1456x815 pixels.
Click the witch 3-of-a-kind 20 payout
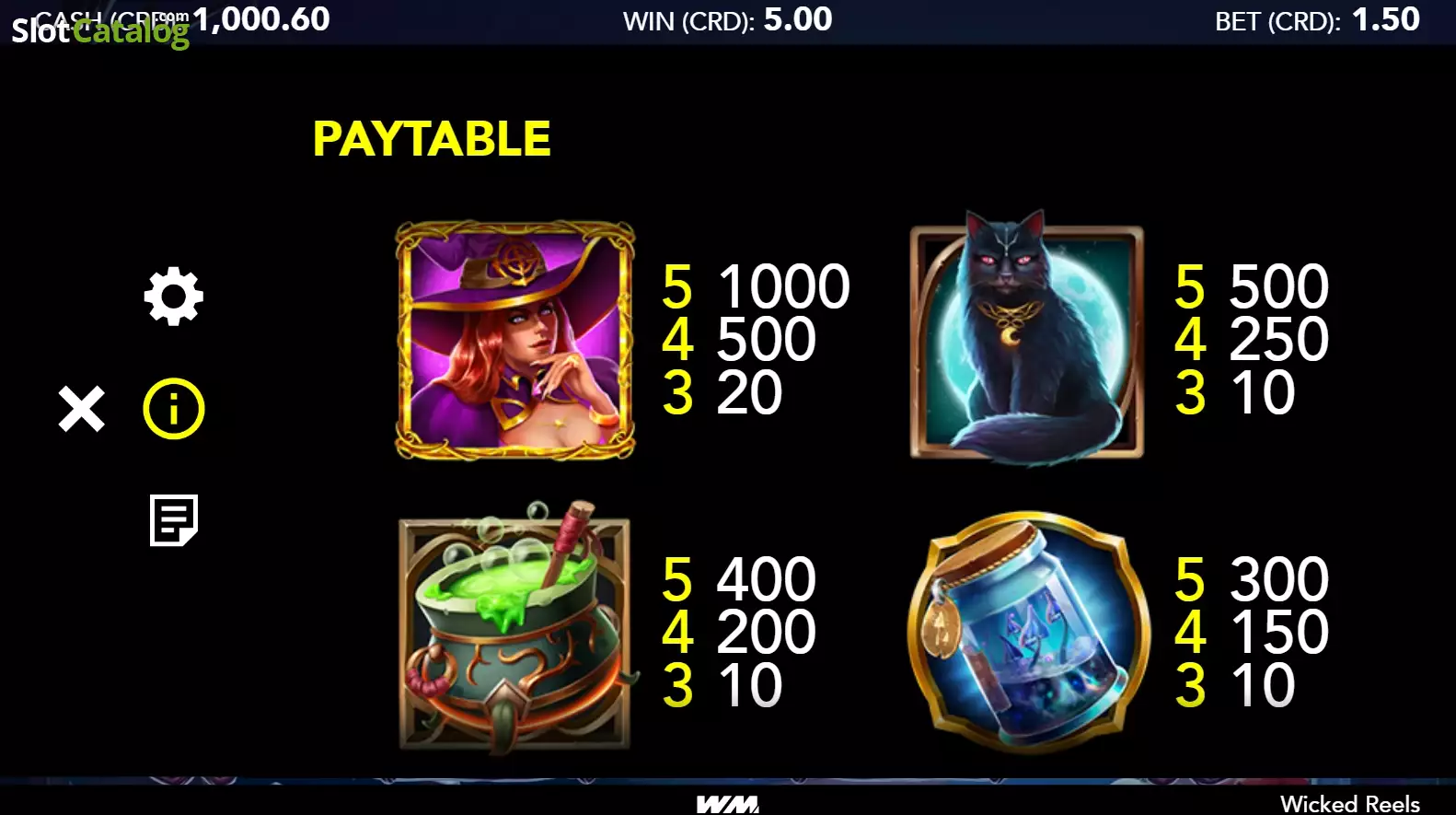[x=749, y=393]
